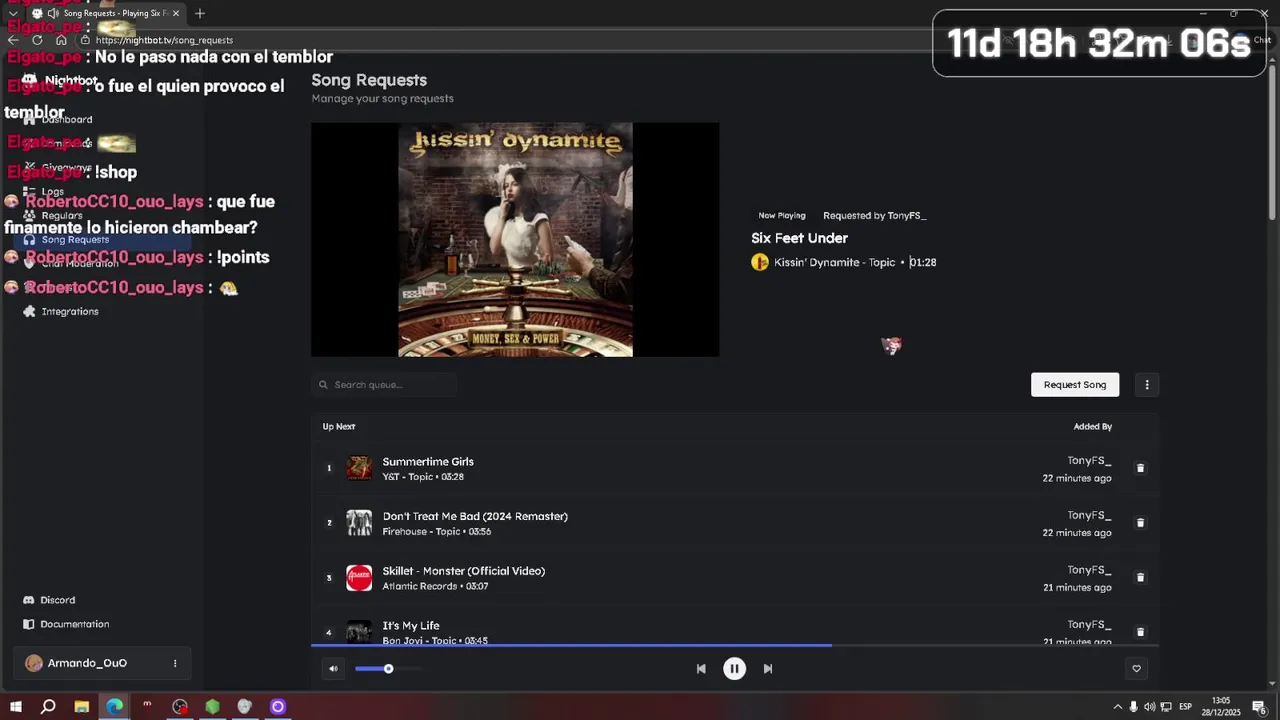Screen dimensions: 1280x720
Task: Mute the tab via its speaker icon
Action: (x=52, y=13)
